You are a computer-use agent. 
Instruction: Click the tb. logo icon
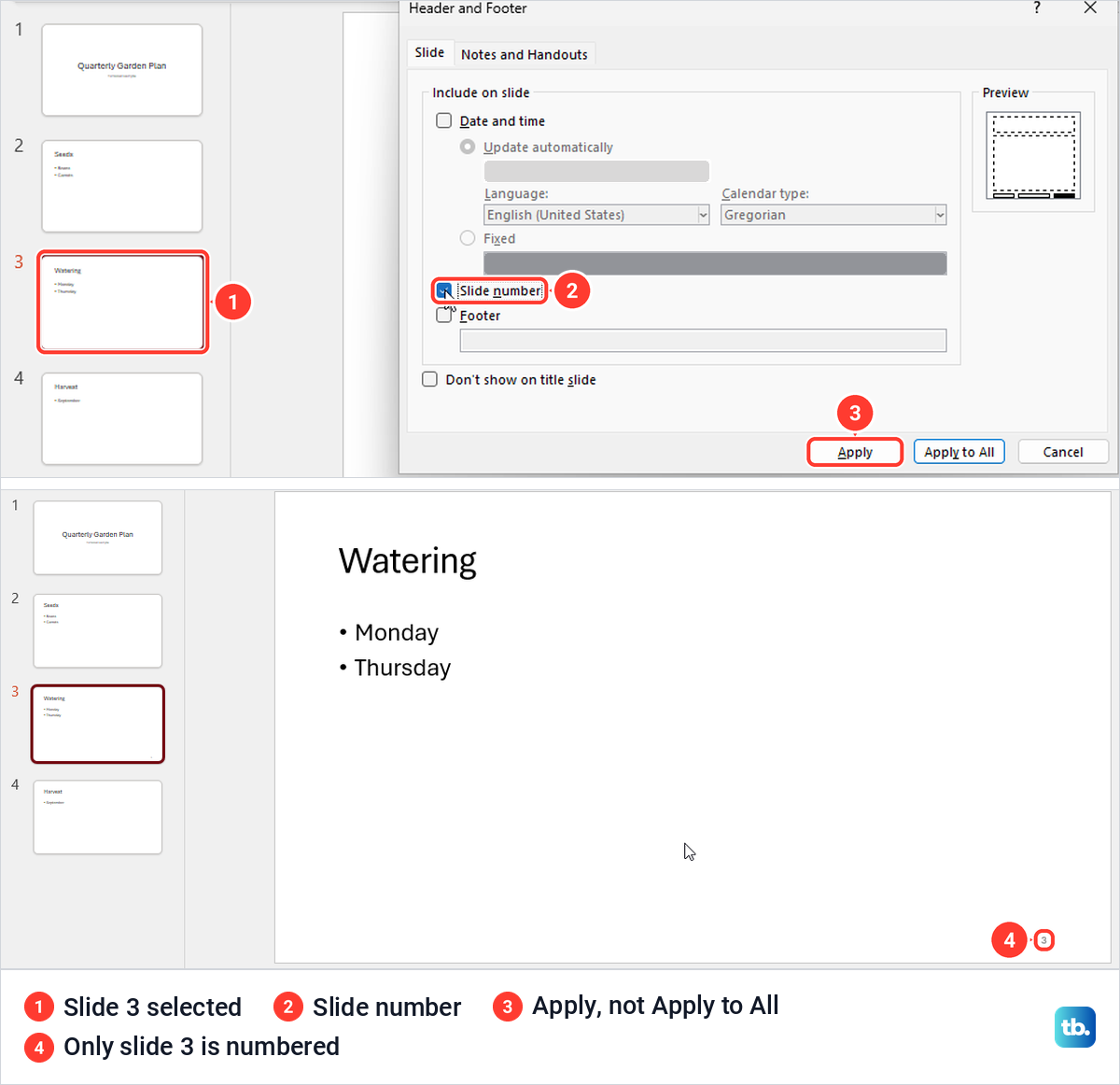pos(1075,1027)
